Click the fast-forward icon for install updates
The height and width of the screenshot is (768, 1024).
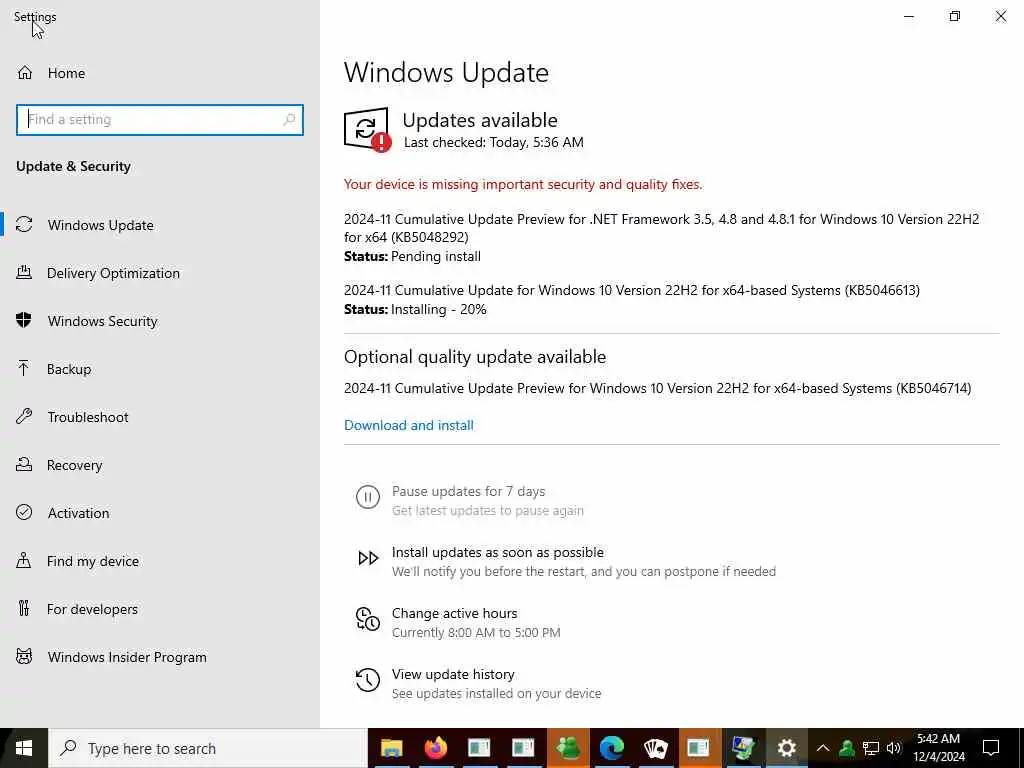(x=368, y=558)
